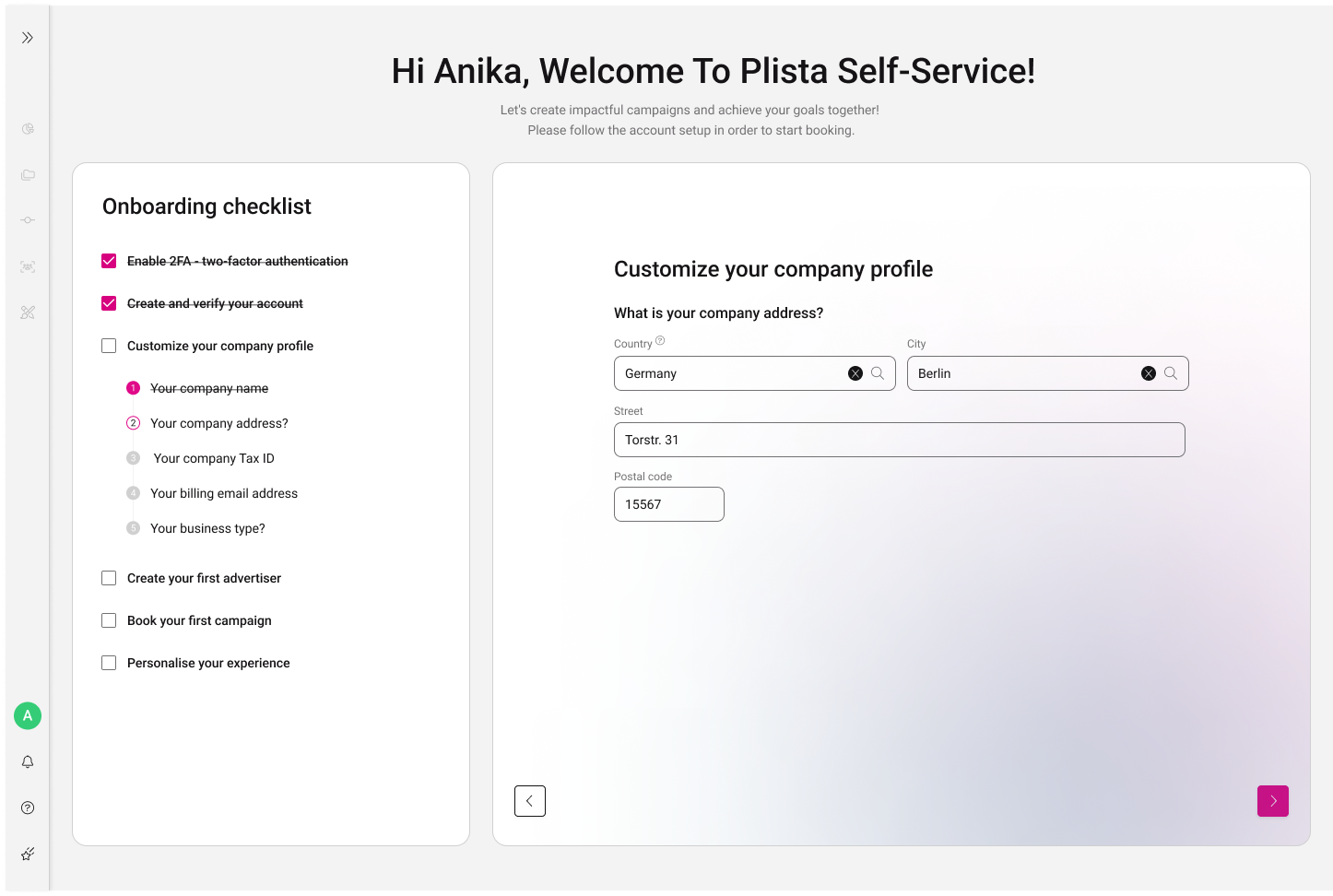
Task: Select step 4 Your billing email address
Action: [x=212, y=493]
